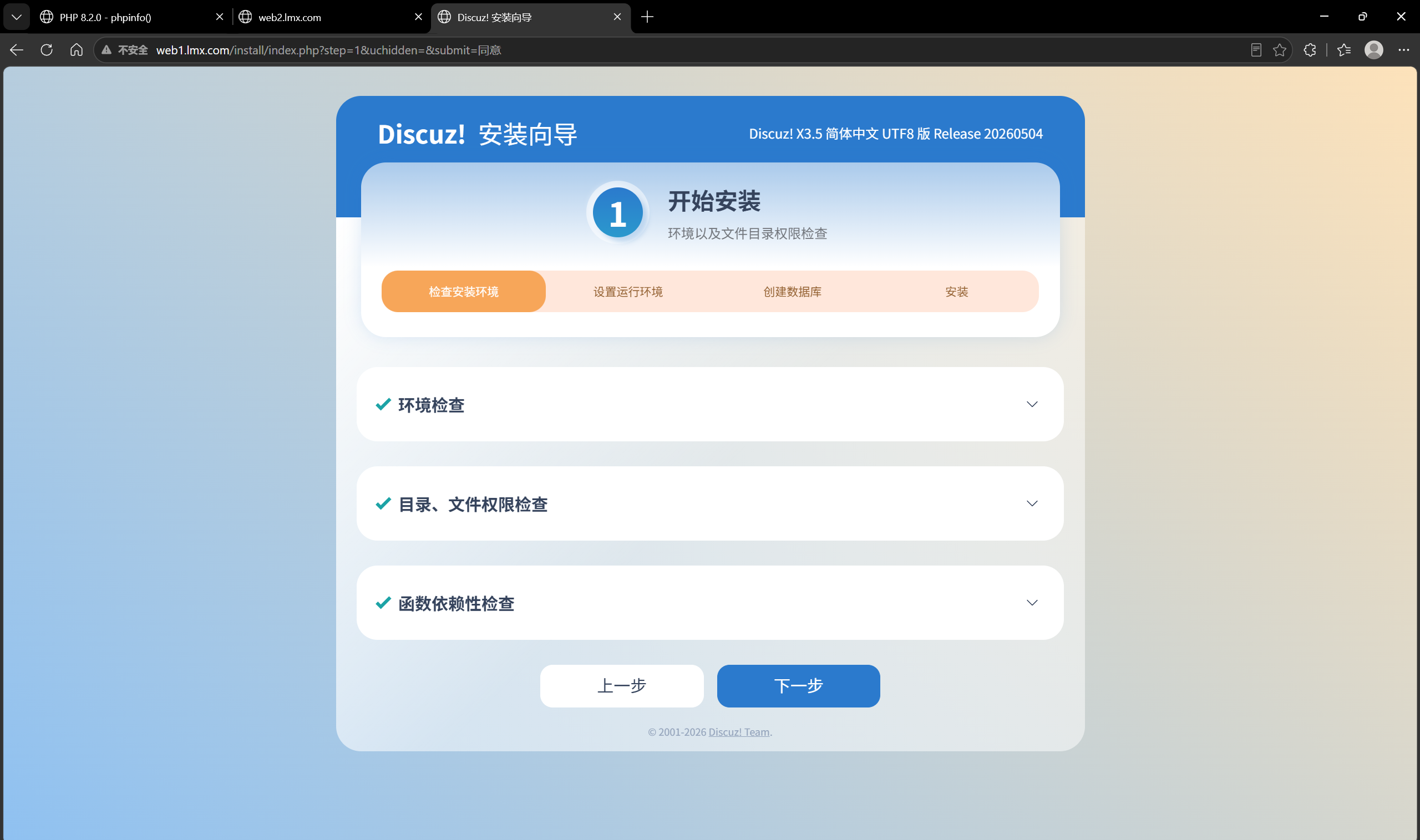Click the checkmark beside 环境检查
Screen dimensions: 1420x840
click(383, 404)
